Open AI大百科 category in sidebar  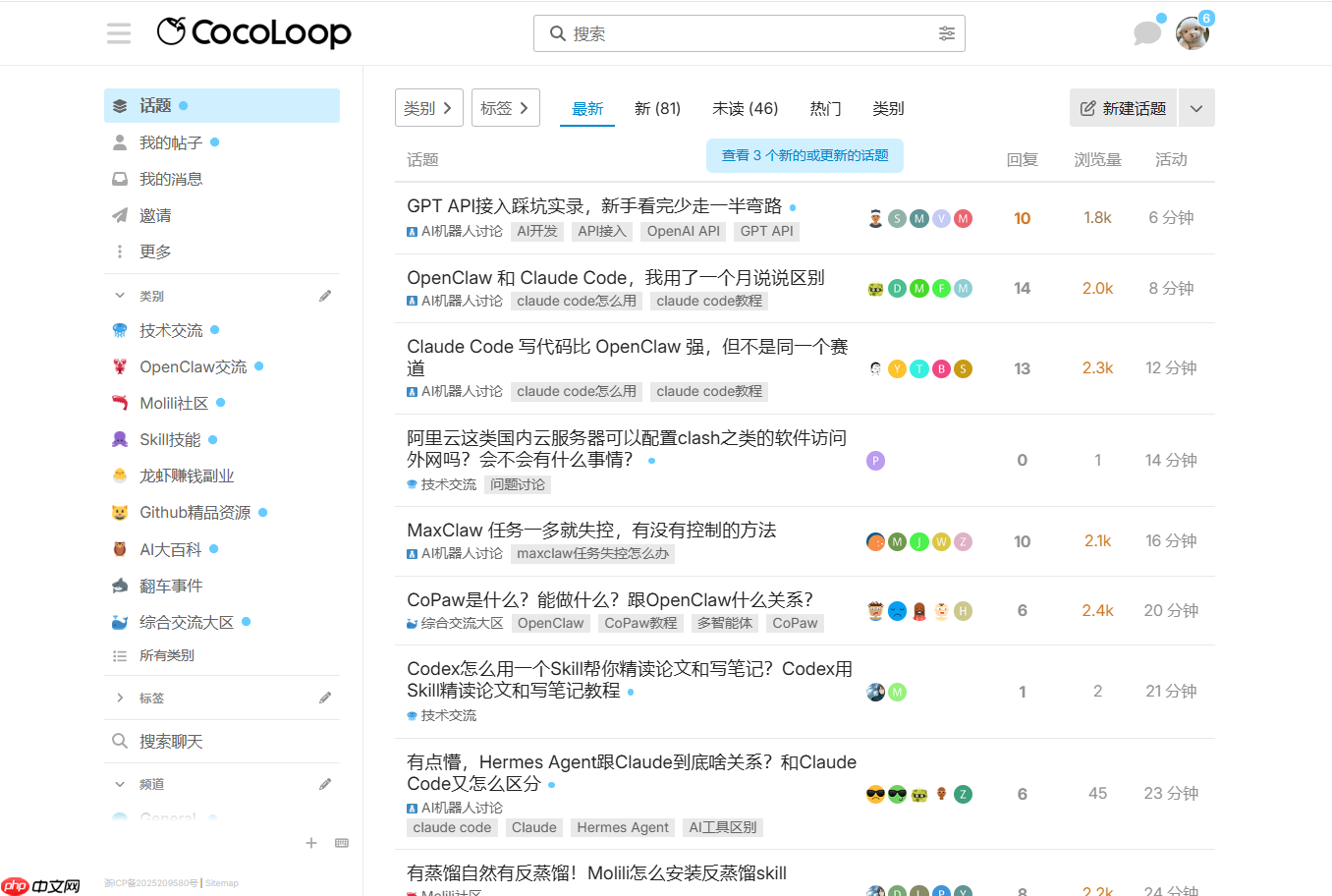click(222, 549)
